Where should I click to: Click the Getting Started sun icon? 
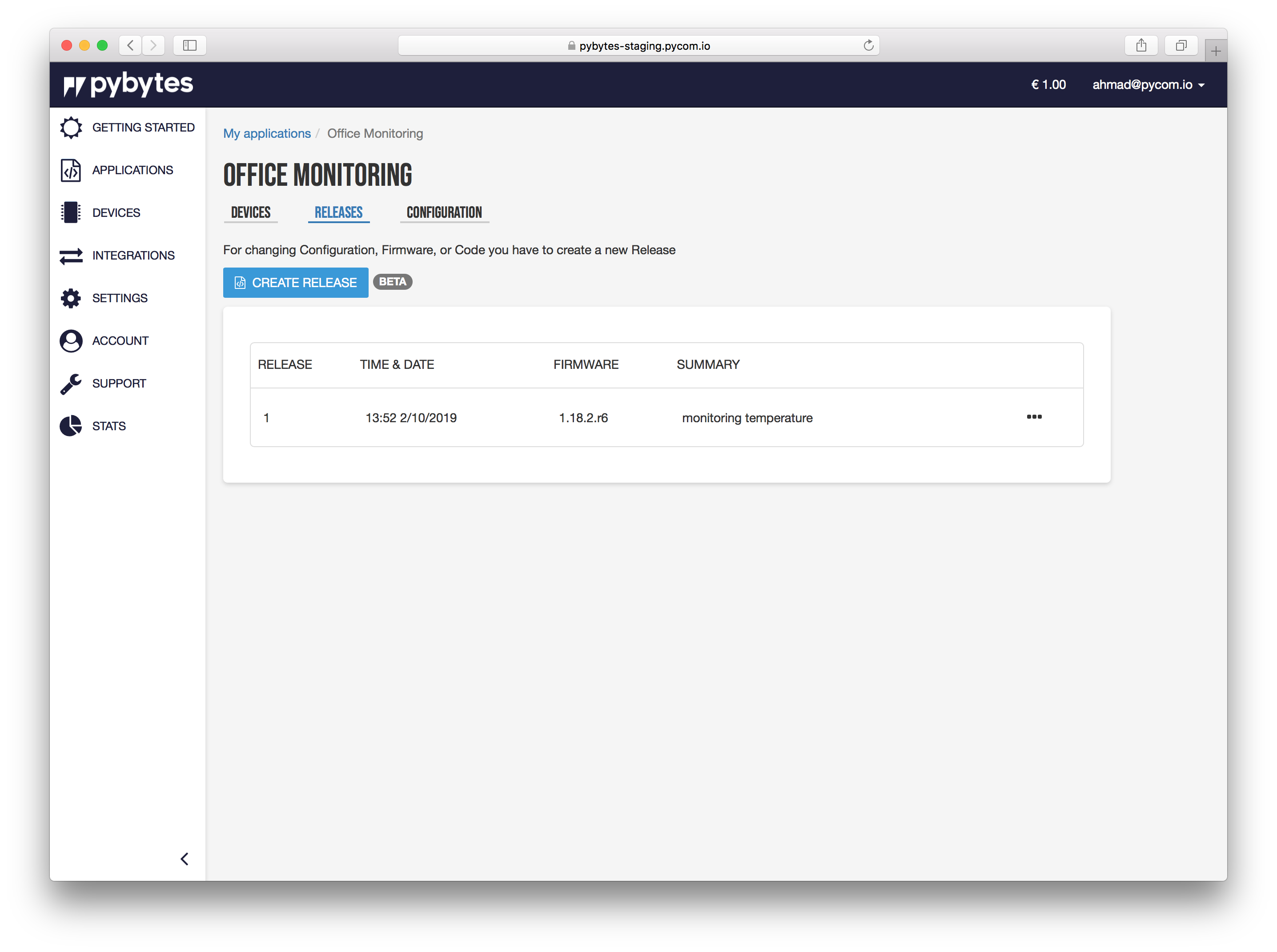pos(71,128)
